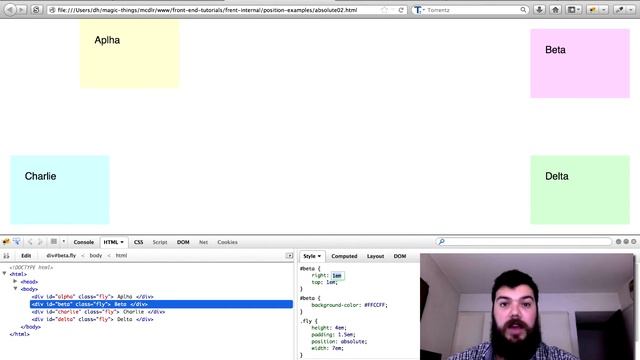Switch to the Computed side tab

point(344,256)
